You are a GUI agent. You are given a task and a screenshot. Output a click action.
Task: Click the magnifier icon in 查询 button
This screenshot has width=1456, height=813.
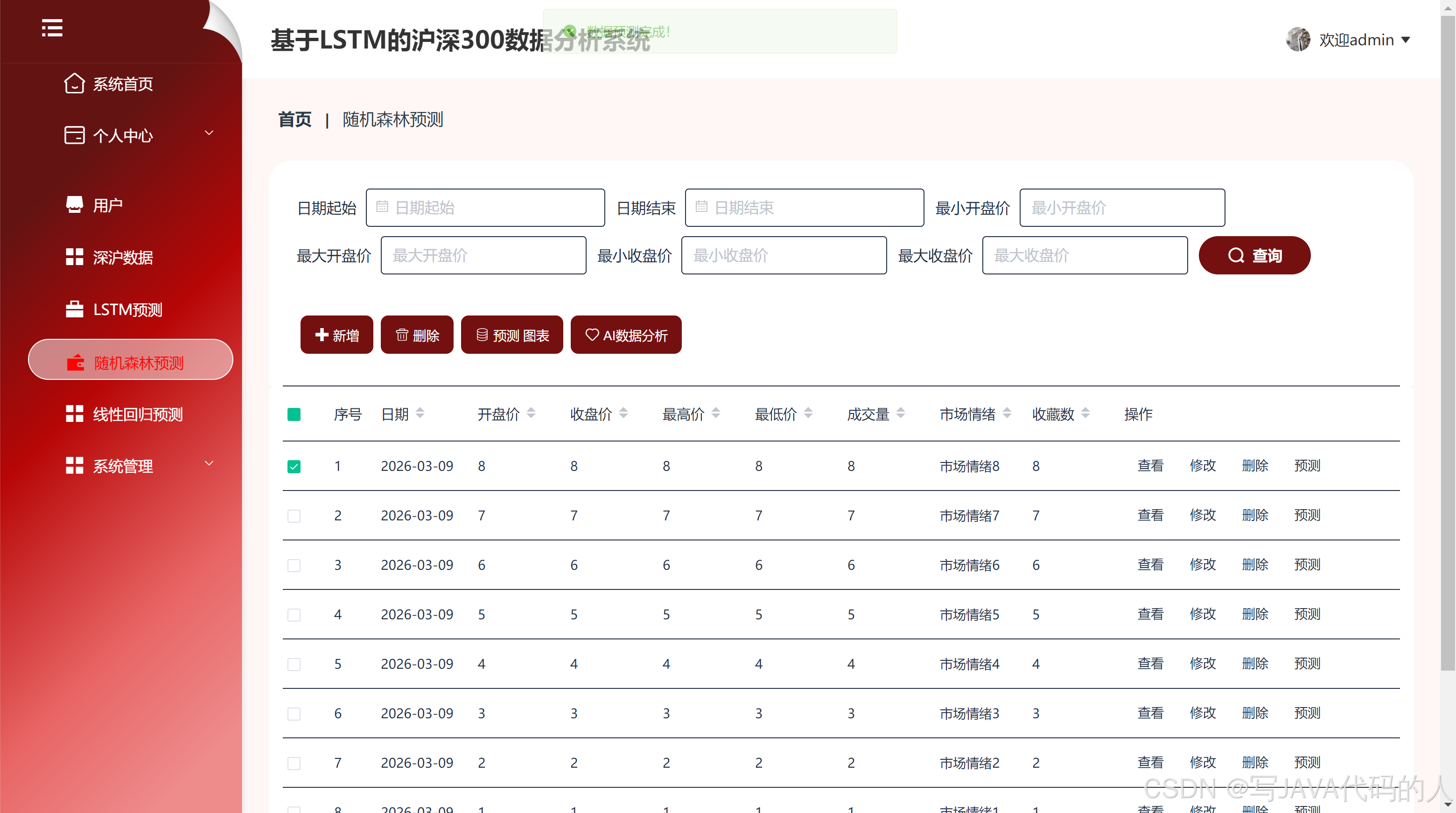pos(1236,255)
